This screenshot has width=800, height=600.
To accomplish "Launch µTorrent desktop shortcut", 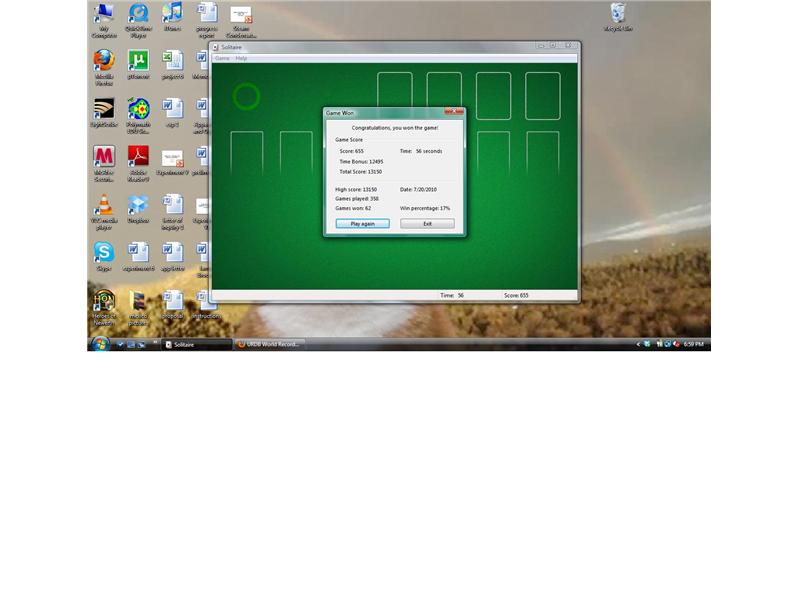I will point(138,64).
